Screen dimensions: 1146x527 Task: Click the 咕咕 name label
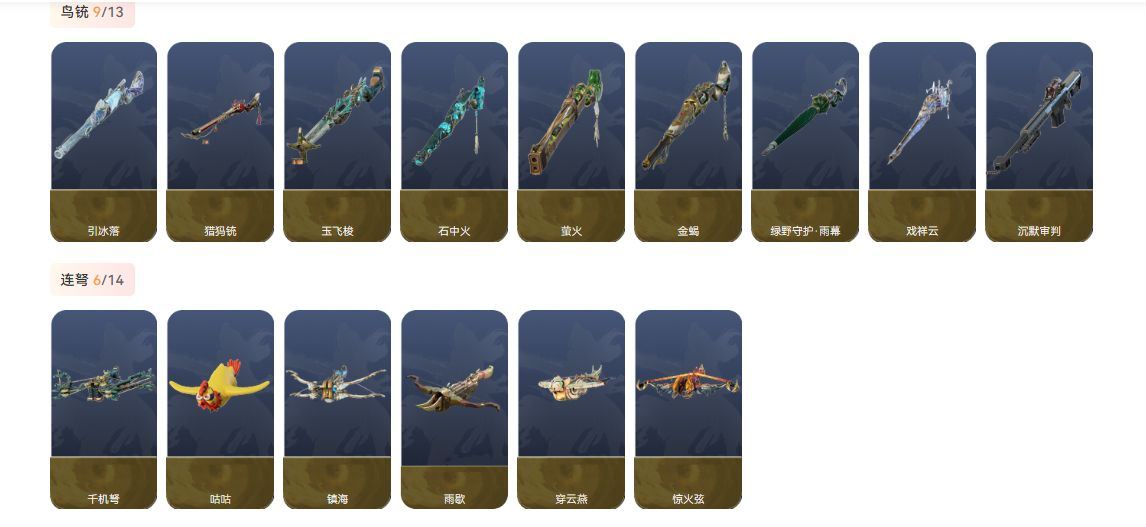(221, 499)
